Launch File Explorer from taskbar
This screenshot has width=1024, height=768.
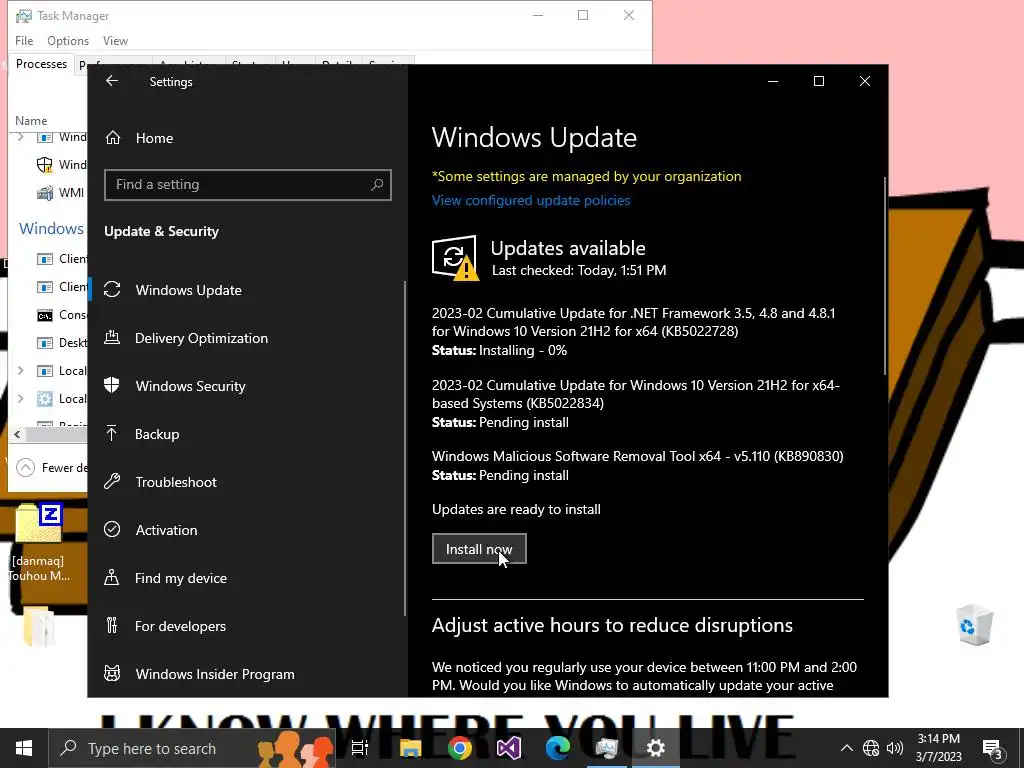(411, 748)
